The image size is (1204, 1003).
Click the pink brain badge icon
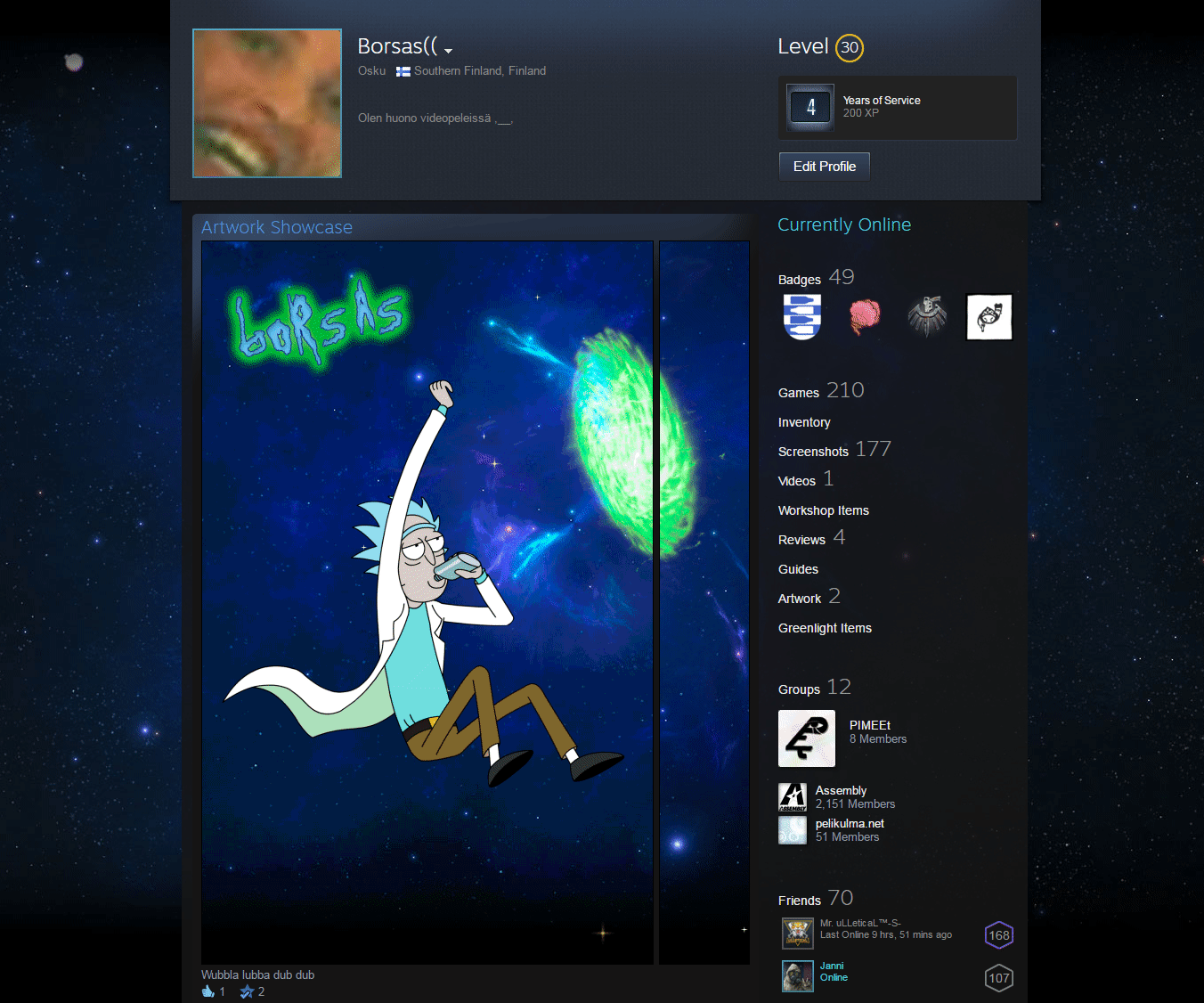click(864, 317)
